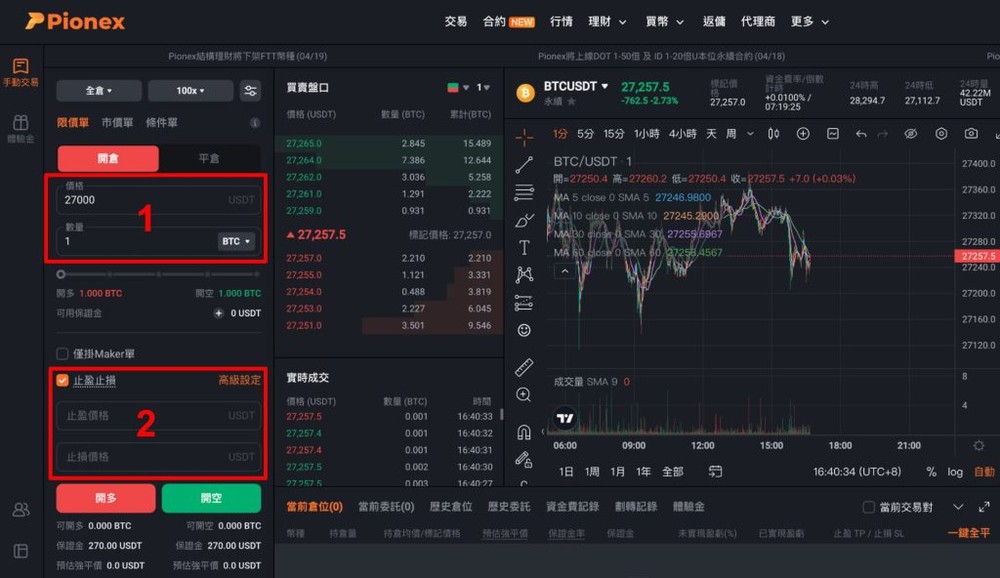Open go-to-date calendar icon
This screenshot has height=578, width=1000.
tap(716, 471)
